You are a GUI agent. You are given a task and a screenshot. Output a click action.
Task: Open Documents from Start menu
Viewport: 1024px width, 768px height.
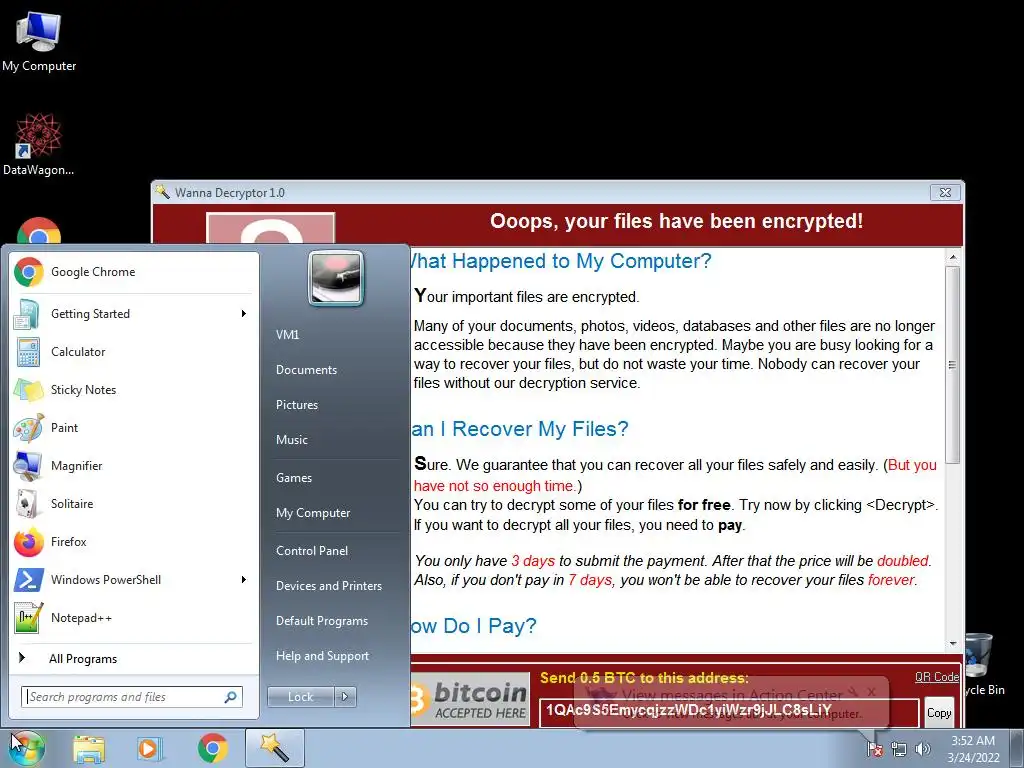(x=306, y=370)
